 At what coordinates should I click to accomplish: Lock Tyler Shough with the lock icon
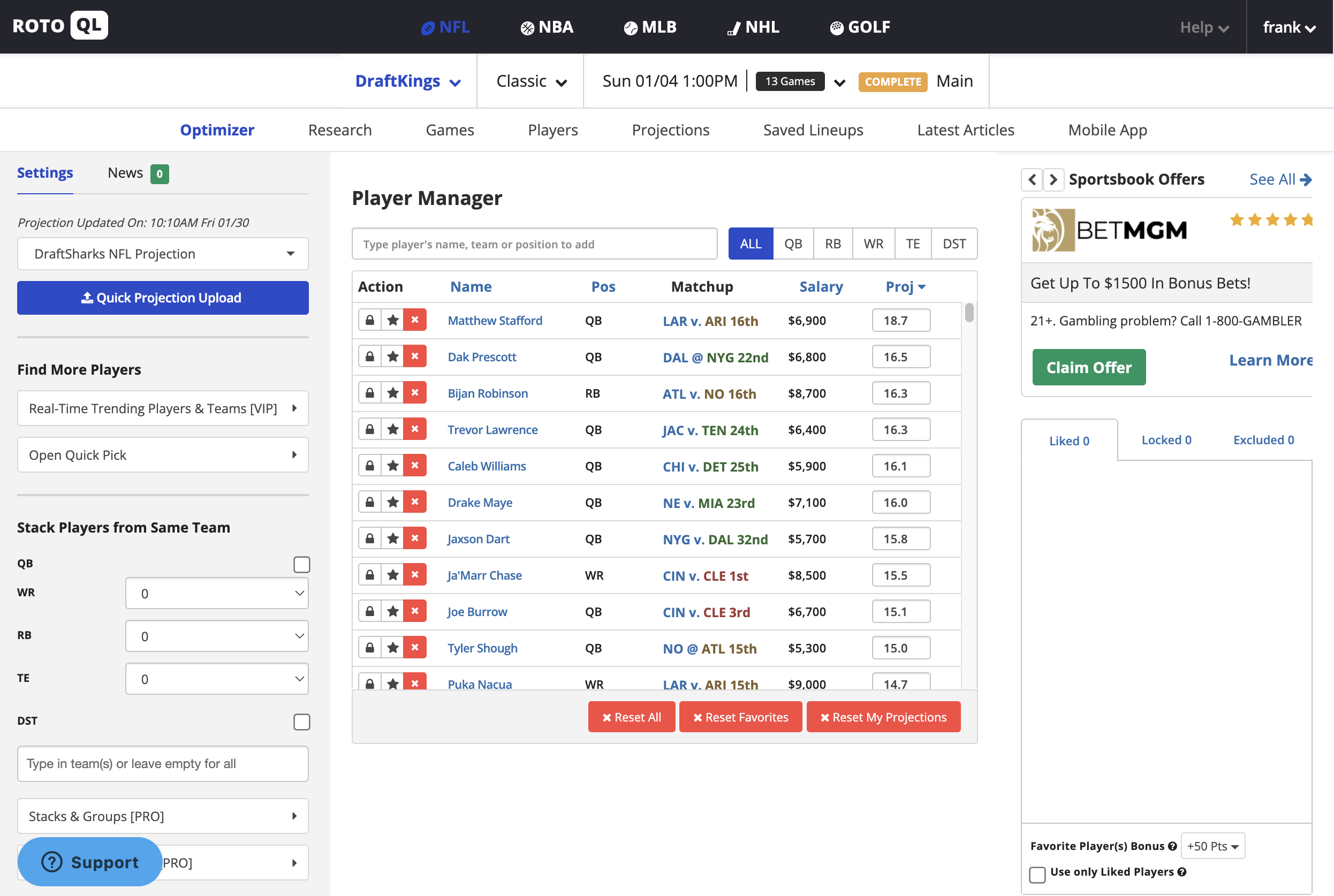370,648
